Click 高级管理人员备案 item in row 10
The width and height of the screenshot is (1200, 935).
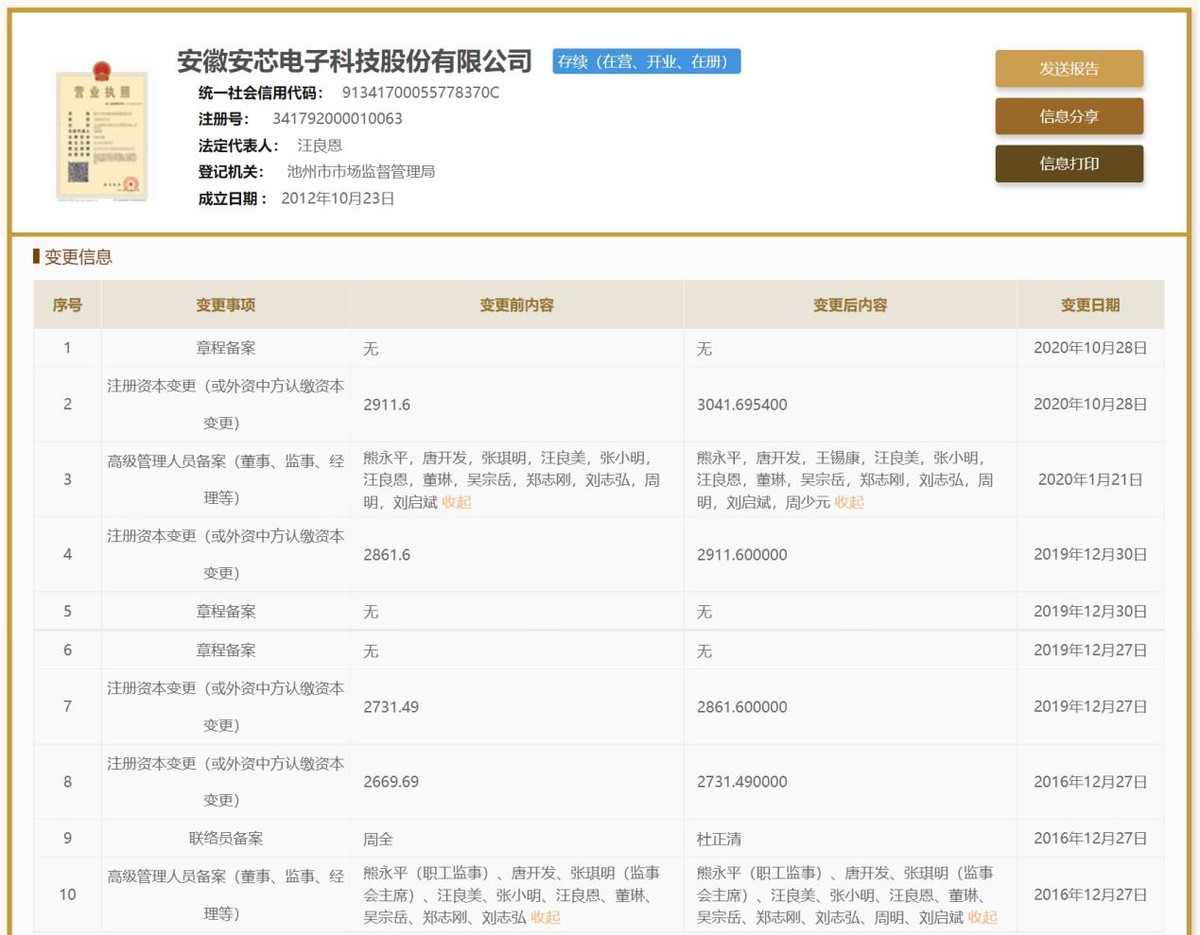pyautogui.click(x=226, y=894)
